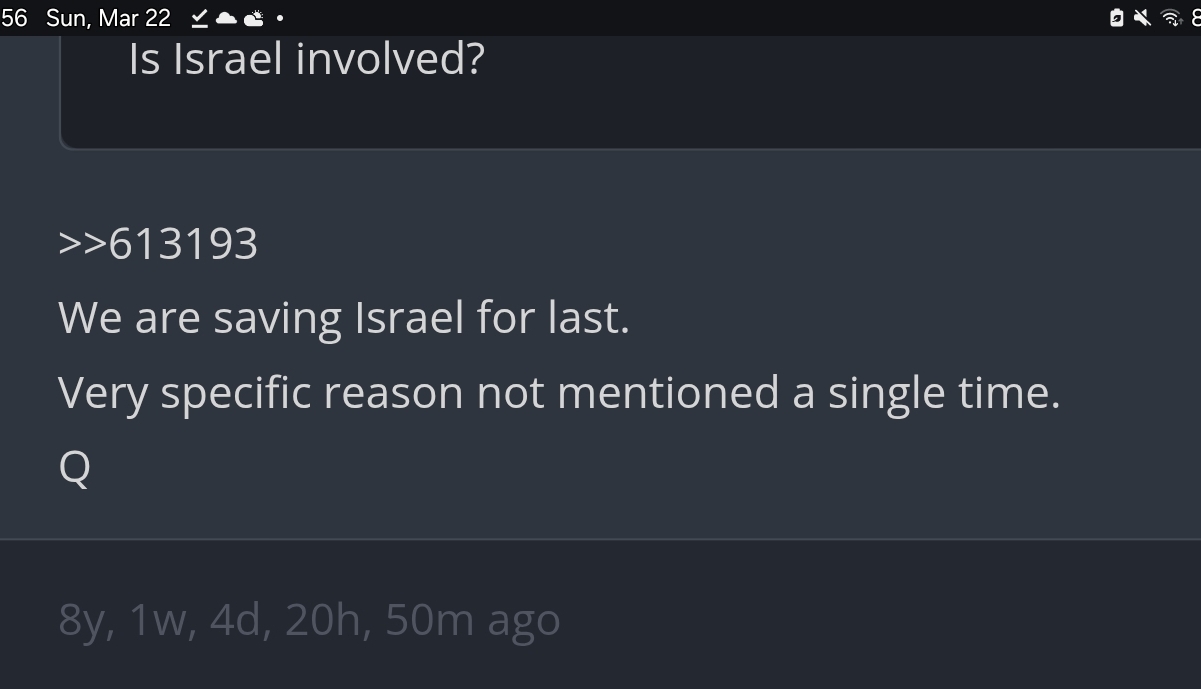Tap the battery saver icon in status bar

pos(1117,18)
